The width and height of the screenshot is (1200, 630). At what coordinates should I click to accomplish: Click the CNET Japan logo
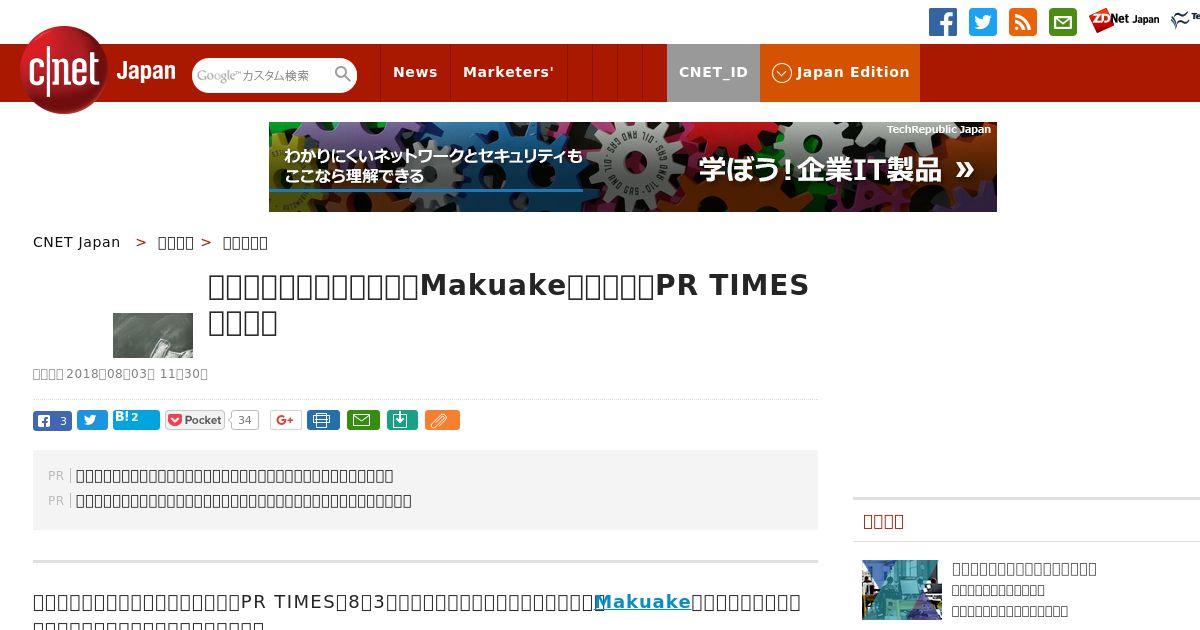(x=98, y=70)
